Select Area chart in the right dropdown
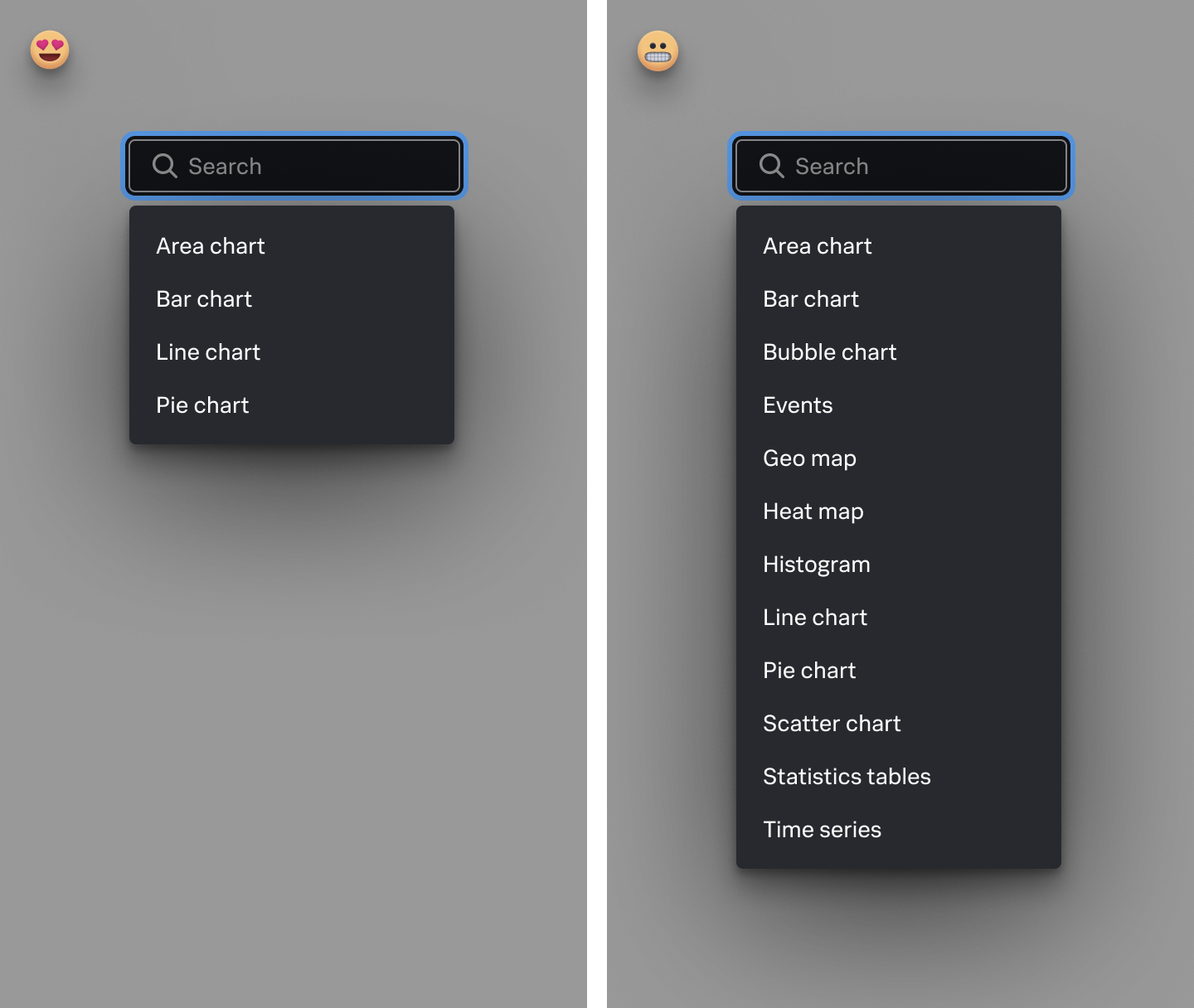Screen dimensions: 1194x1008 click(817, 245)
